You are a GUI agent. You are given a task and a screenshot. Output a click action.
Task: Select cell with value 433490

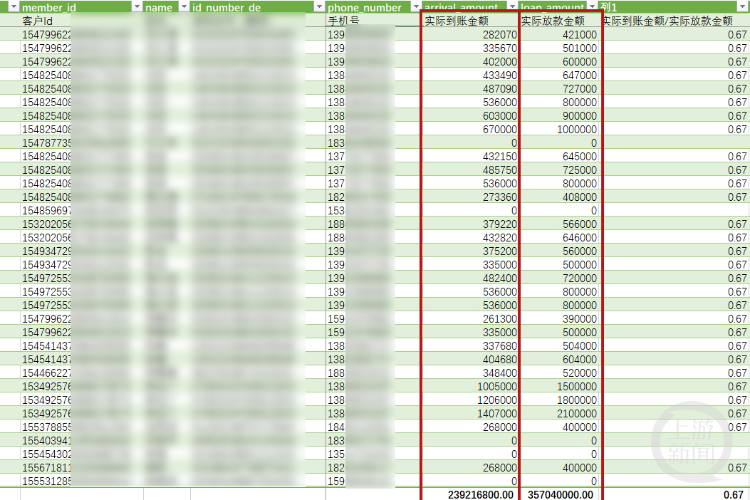pos(470,75)
